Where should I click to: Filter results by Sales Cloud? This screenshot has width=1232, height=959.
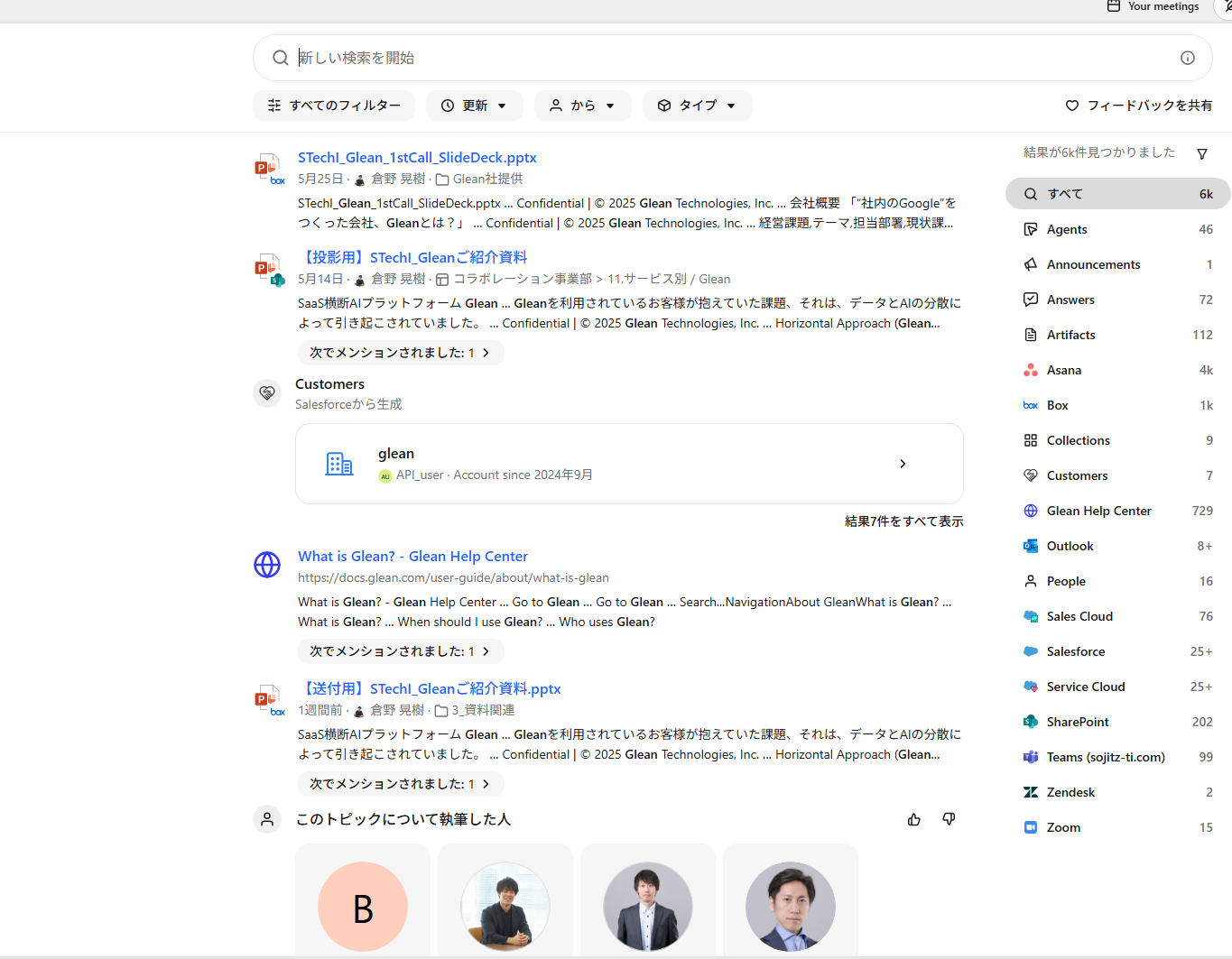pos(1117,616)
